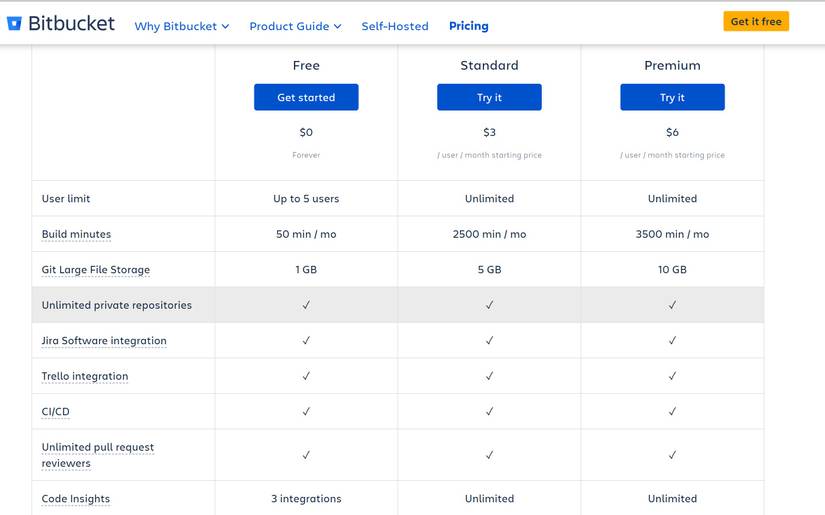Click Standard checkmark in Jira Software row
Image resolution: width=825 pixels, height=515 pixels.
click(489, 341)
